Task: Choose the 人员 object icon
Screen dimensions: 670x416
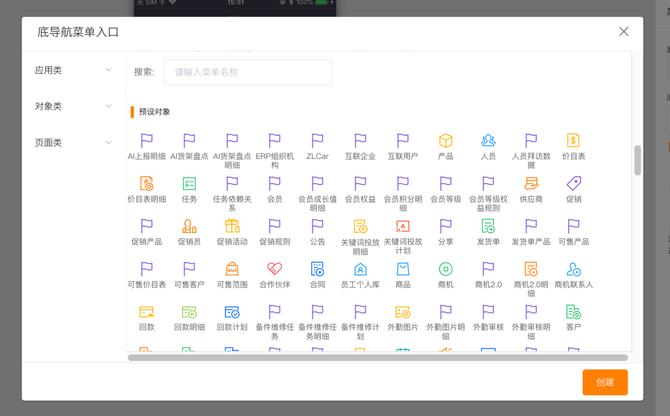Action: pyautogui.click(x=488, y=141)
